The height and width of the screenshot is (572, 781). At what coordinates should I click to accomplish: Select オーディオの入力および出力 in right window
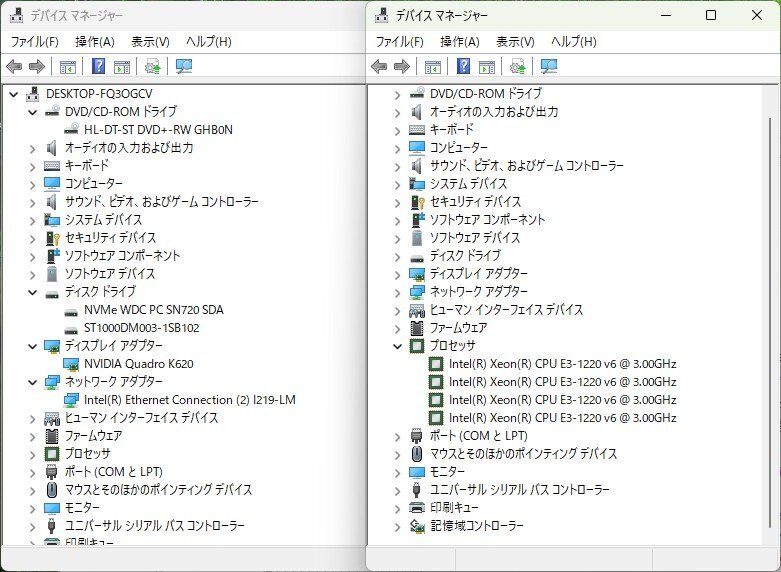click(494, 112)
